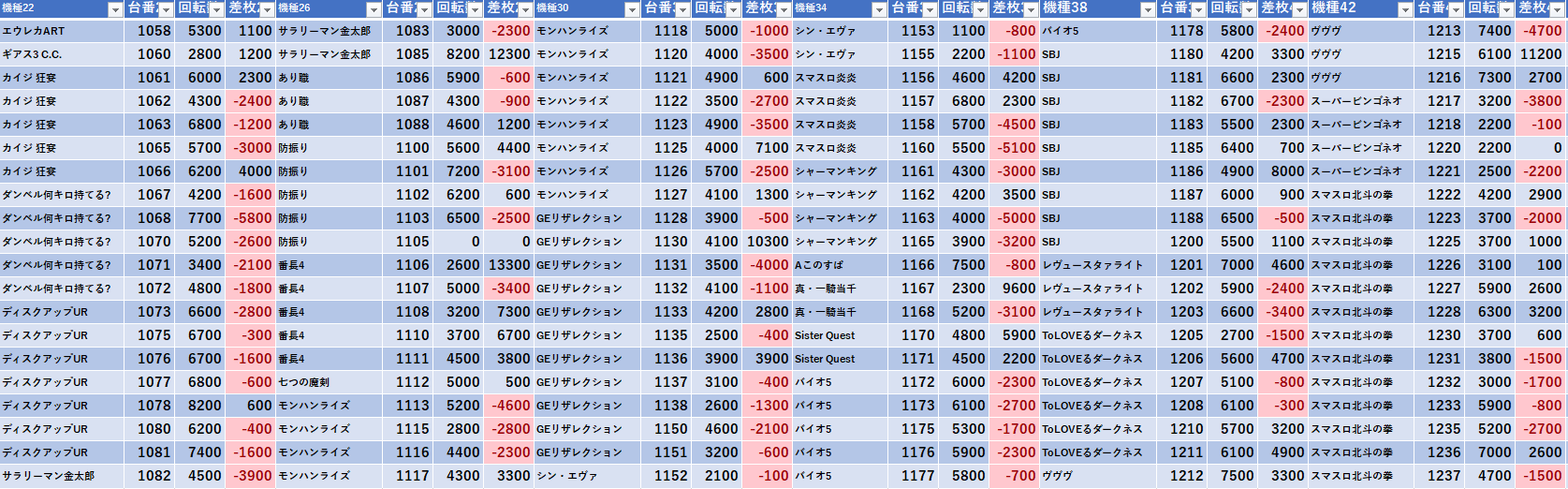Select あり戦 in row 1087
The image size is (1568, 489).
click(330, 101)
